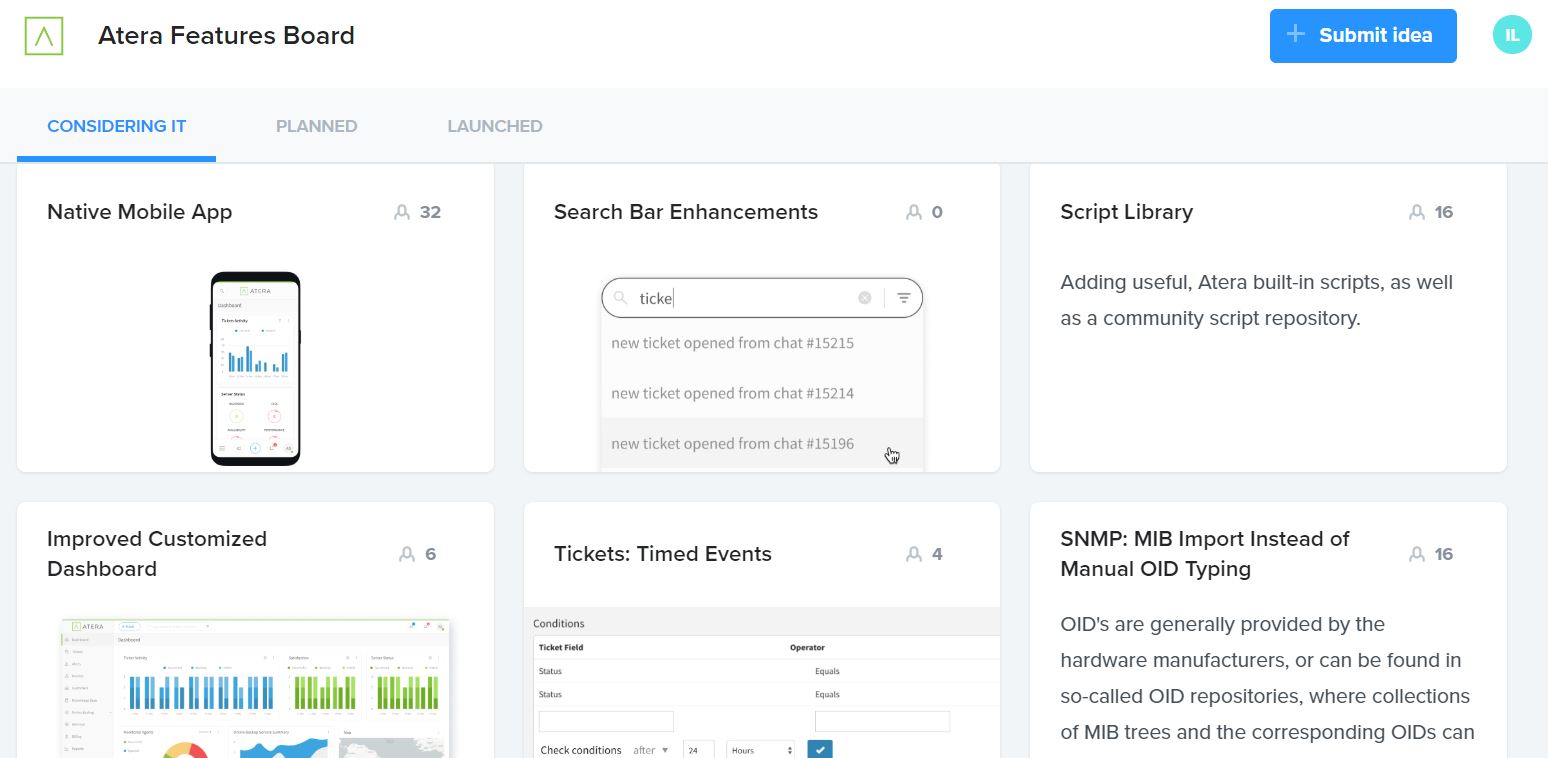
Task: Click the vote icon on Script Library
Action: [1417, 212]
